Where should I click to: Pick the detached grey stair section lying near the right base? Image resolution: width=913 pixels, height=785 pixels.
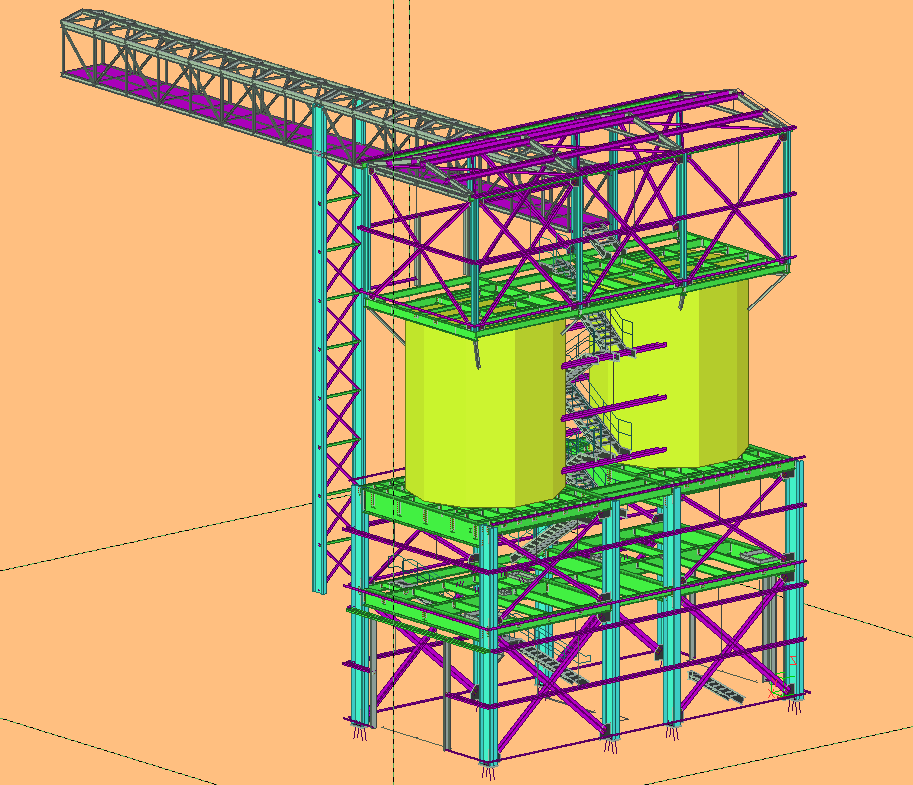717,689
